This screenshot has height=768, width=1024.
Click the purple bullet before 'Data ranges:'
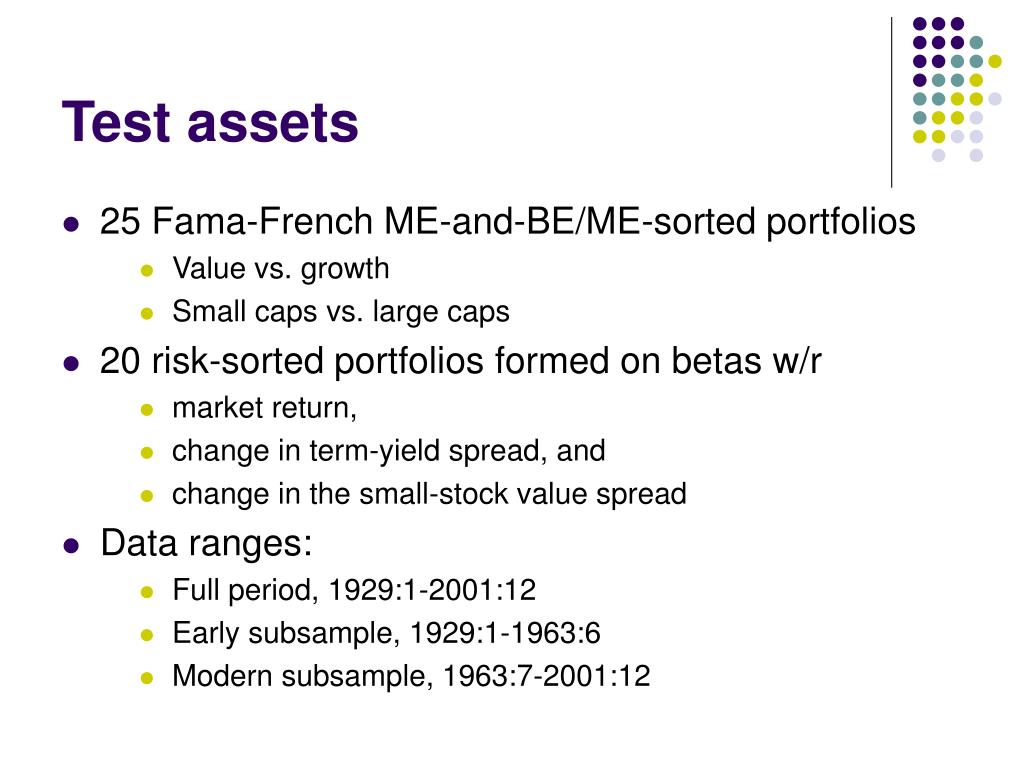[x=71, y=545]
